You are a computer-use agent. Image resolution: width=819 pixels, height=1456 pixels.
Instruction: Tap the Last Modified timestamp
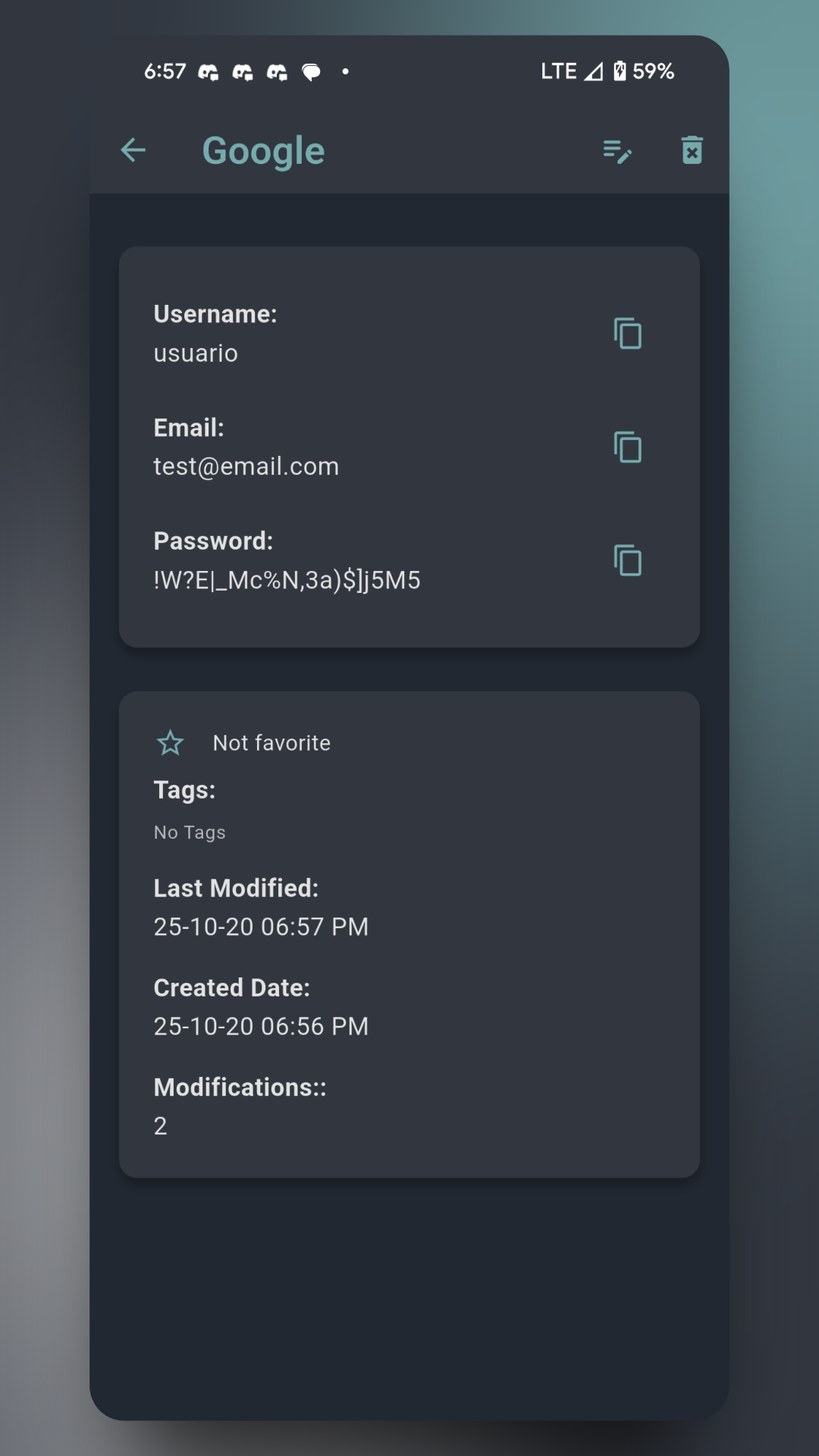(x=261, y=927)
